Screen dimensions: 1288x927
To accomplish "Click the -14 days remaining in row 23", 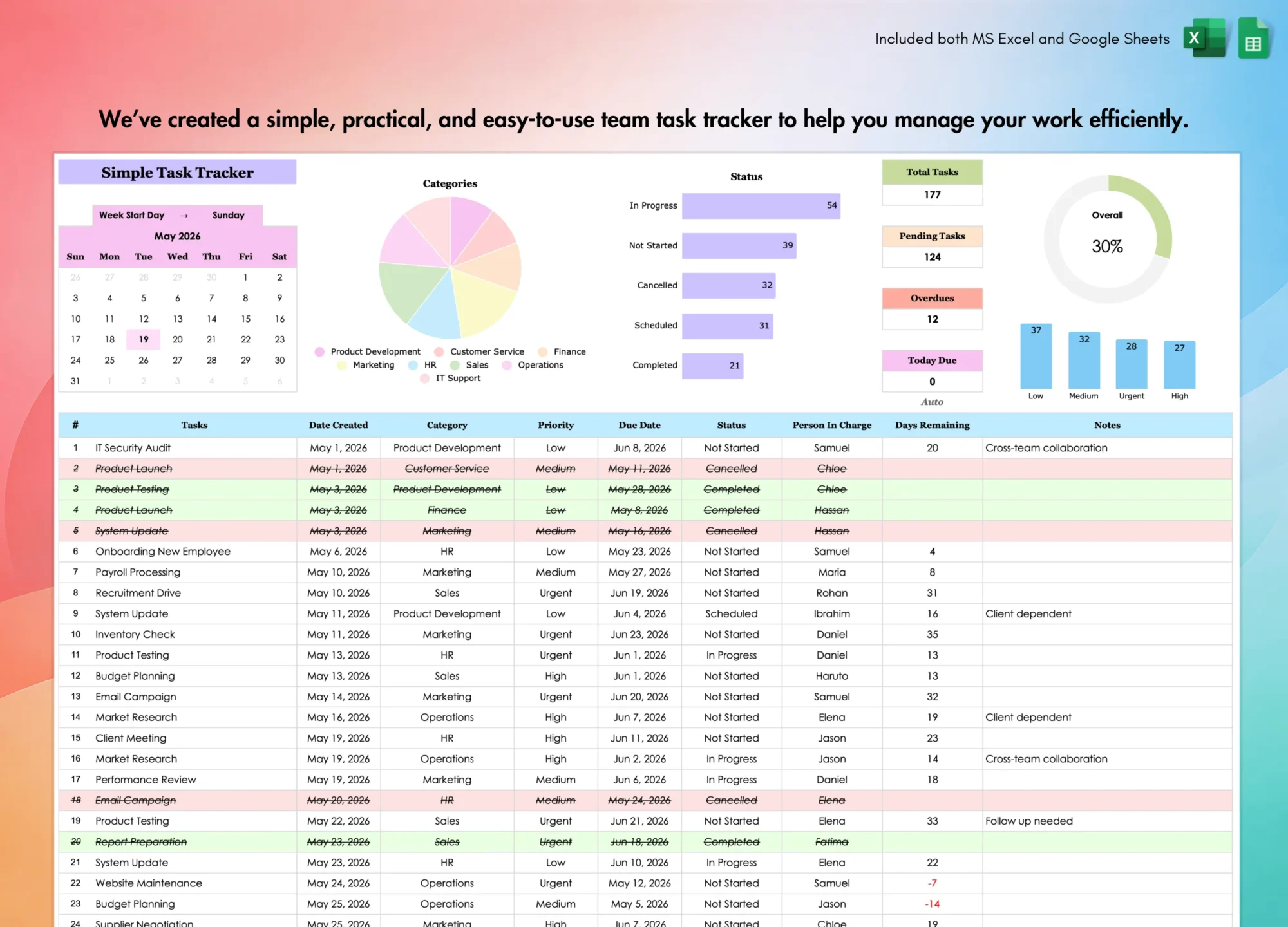I will coord(932,904).
